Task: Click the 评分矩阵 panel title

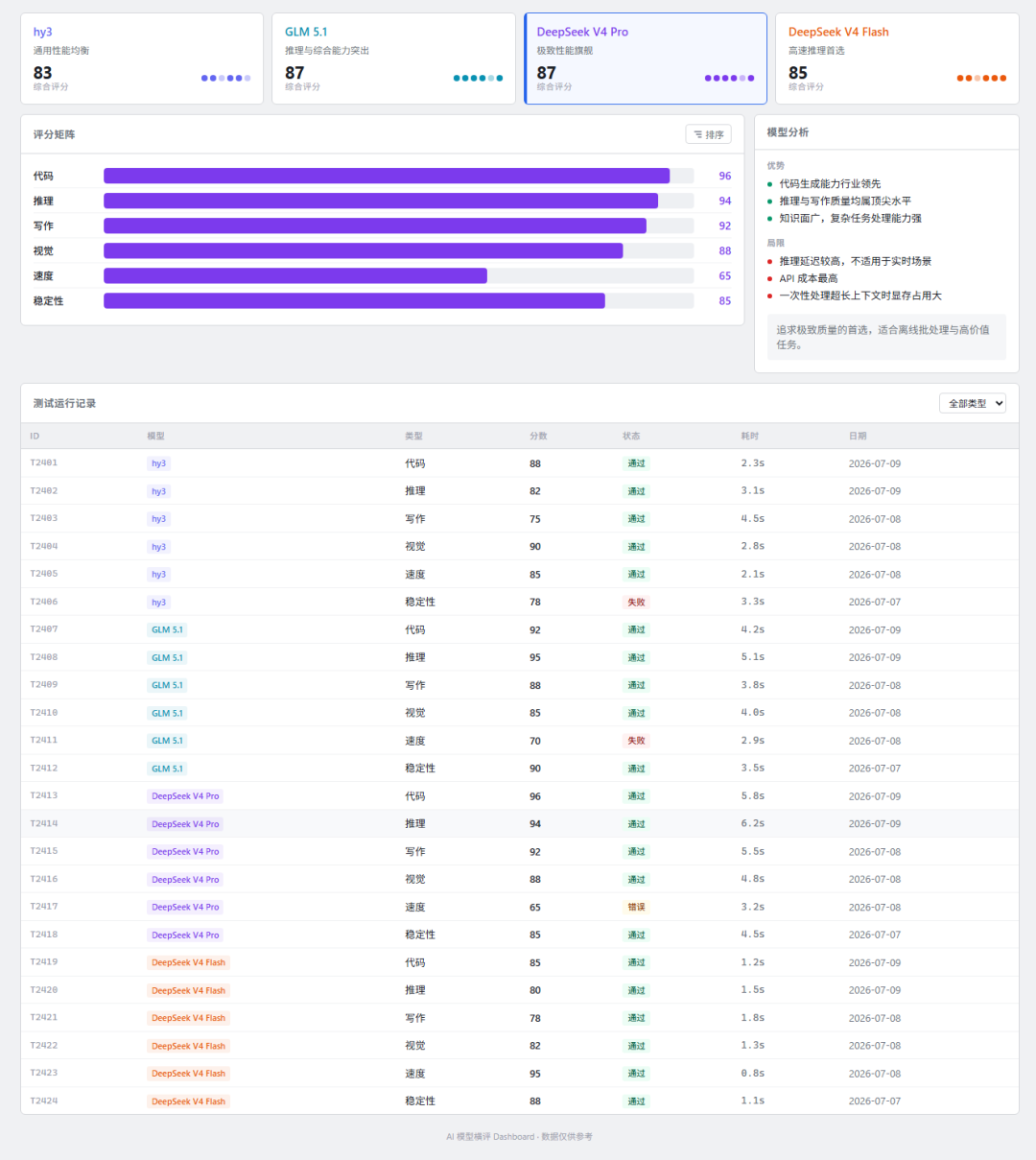Action: coord(54,134)
